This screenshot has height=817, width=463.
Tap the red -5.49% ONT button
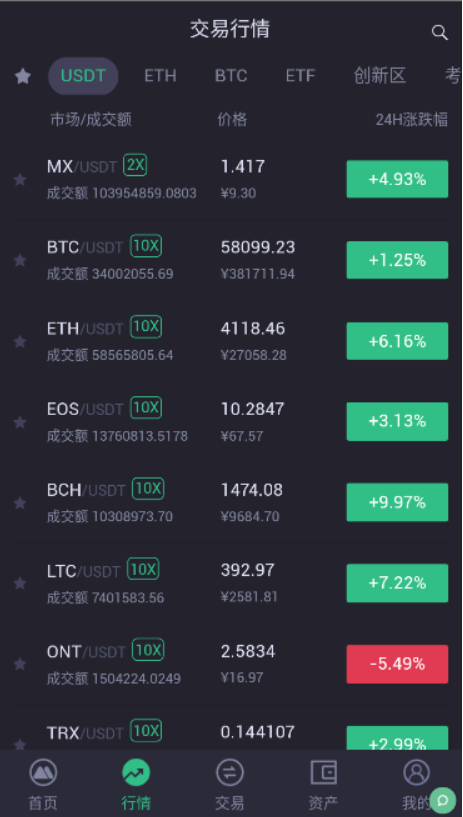coord(397,664)
